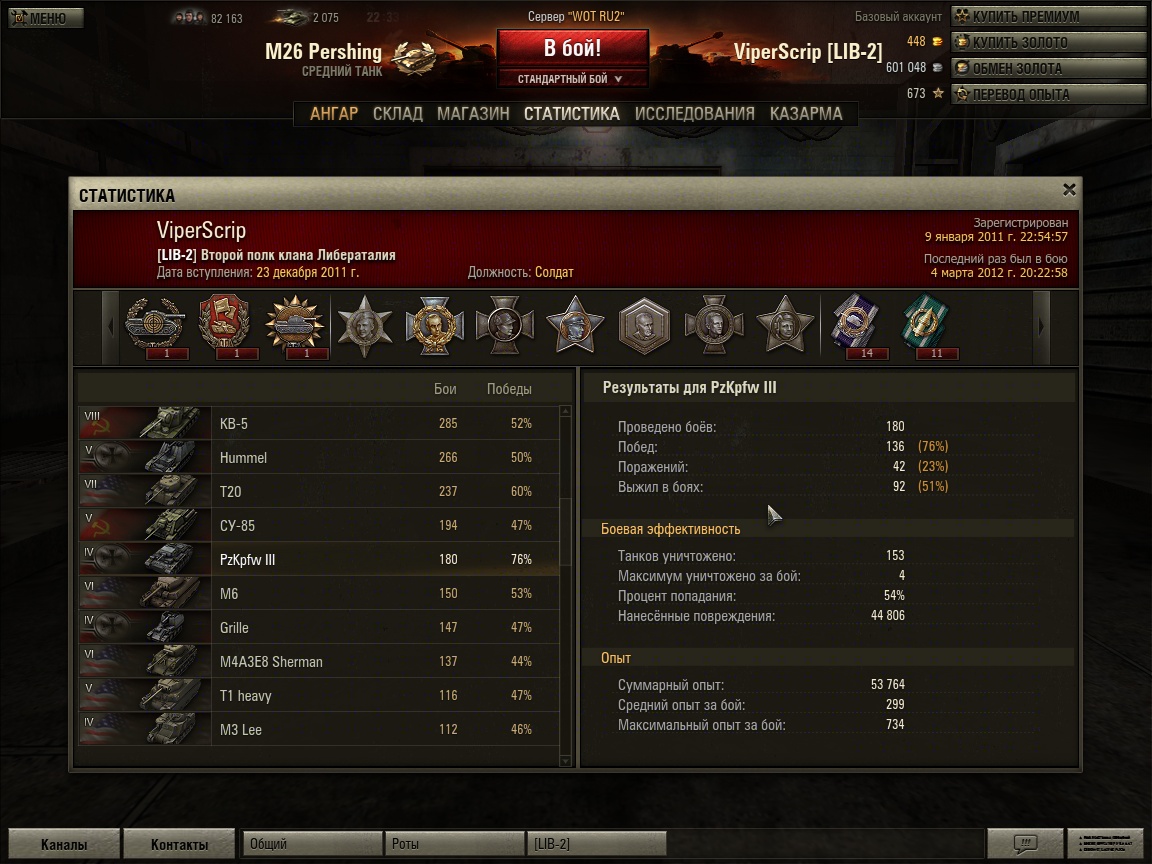Click the first tank-target medal icon

pyautogui.click(x=154, y=325)
